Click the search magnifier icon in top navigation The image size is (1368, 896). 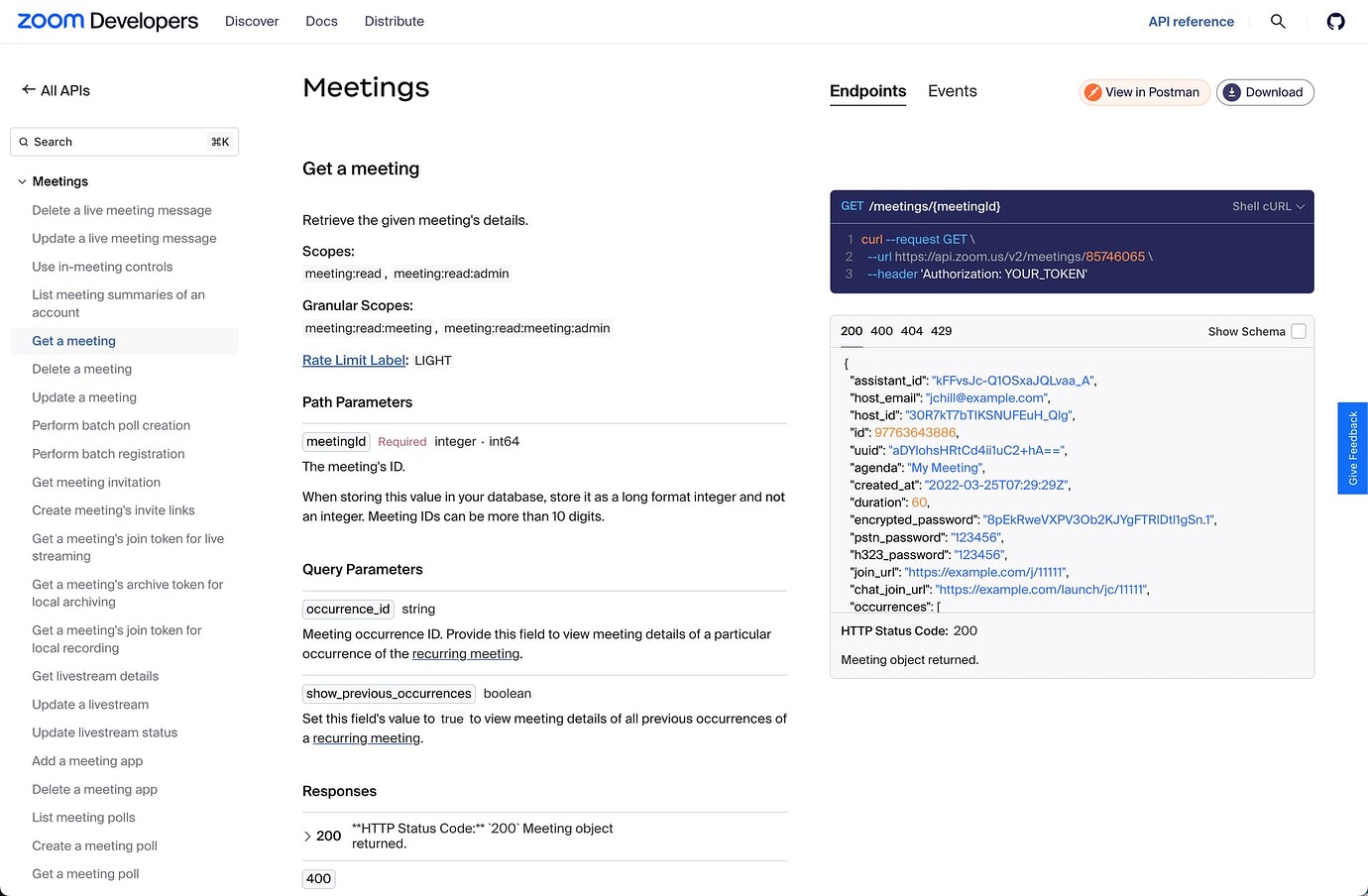click(x=1278, y=21)
